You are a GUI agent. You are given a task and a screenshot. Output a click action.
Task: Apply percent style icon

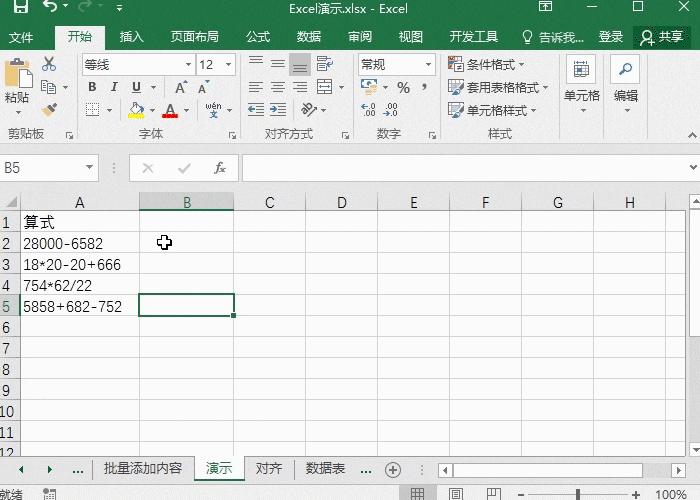(x=404, y=88)
